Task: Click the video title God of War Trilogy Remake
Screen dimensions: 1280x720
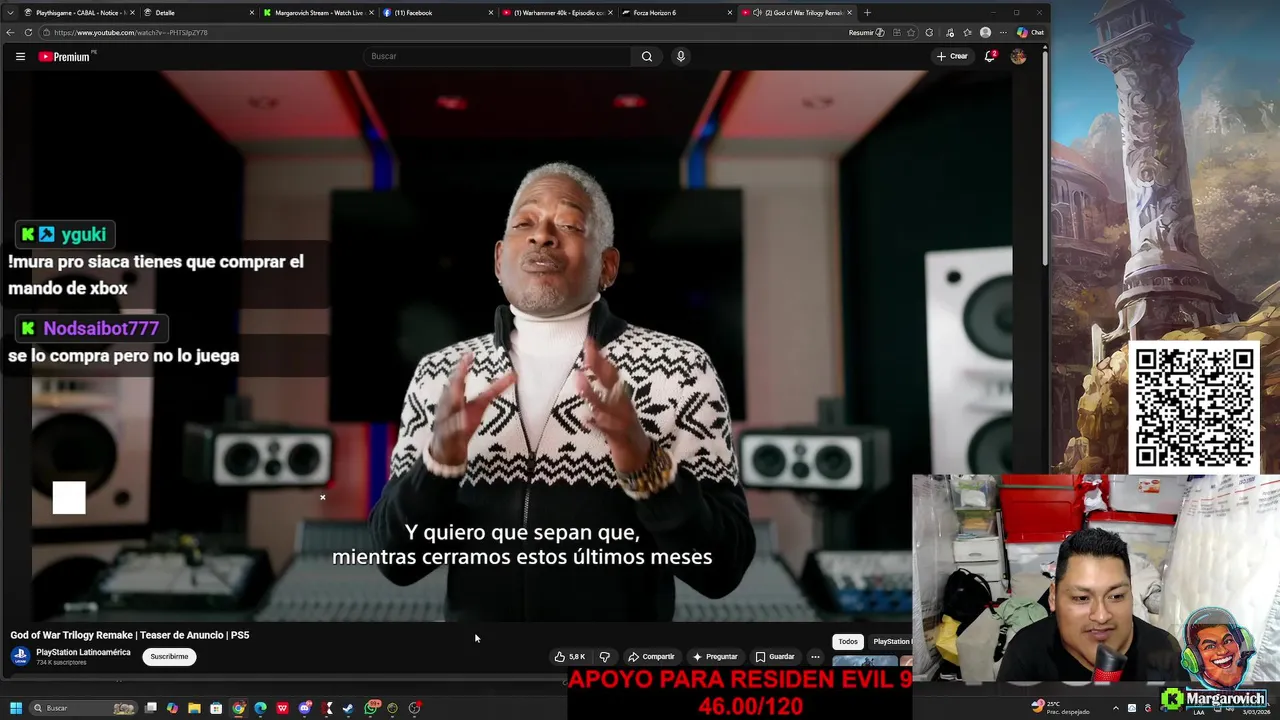Action: 130,635
